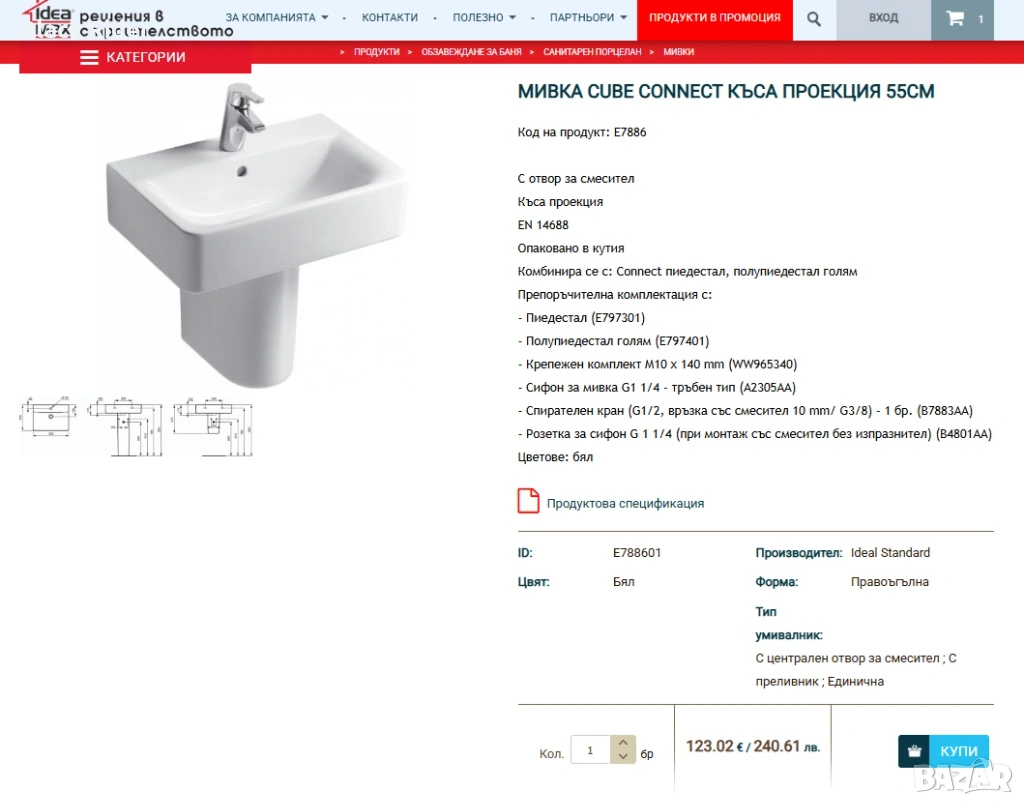The width and height of the screenshot is (1024, 805).
Task: Click the quantity input field
Action: [x=590, y=750]
